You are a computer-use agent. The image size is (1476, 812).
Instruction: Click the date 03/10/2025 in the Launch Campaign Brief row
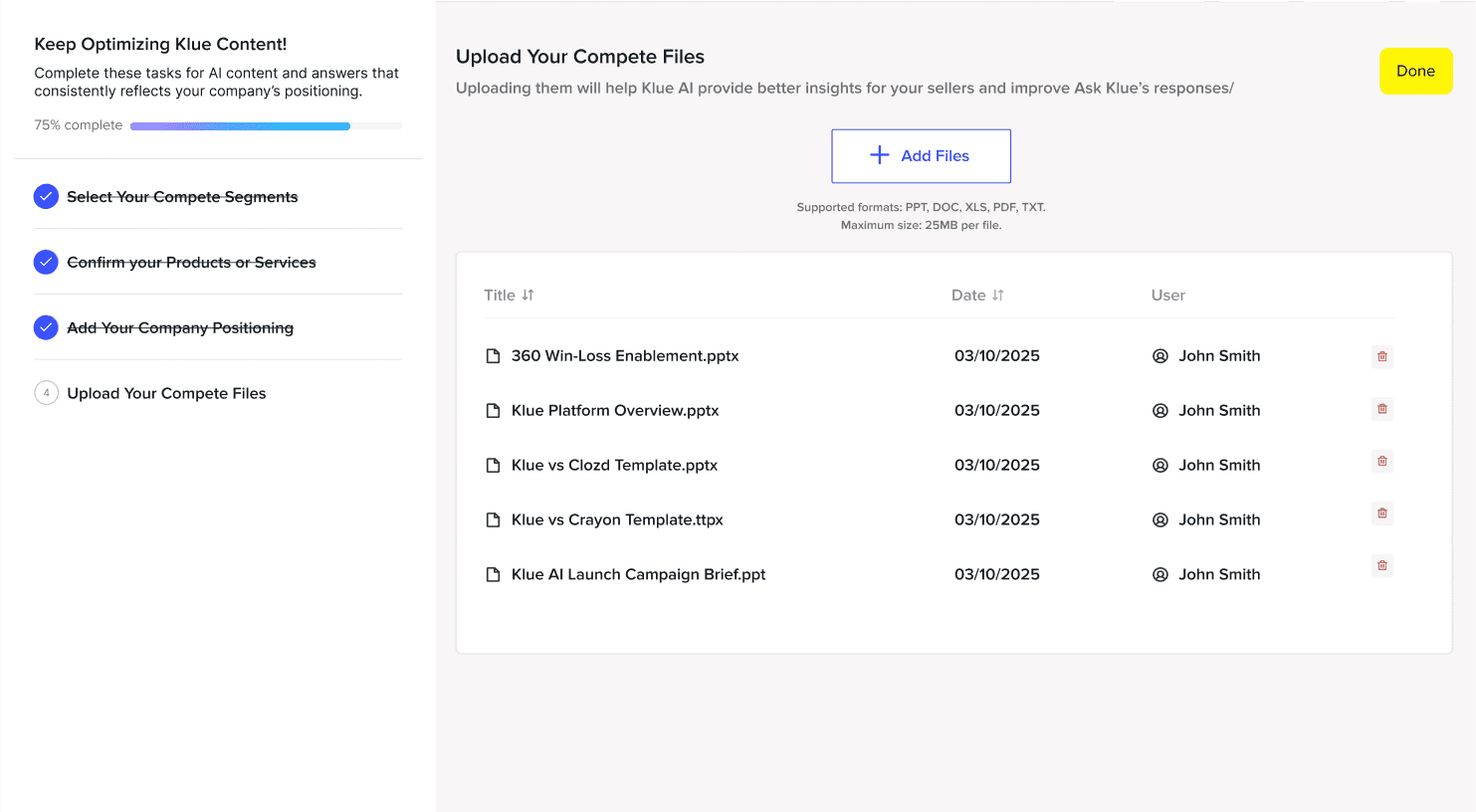pos(997,575)
